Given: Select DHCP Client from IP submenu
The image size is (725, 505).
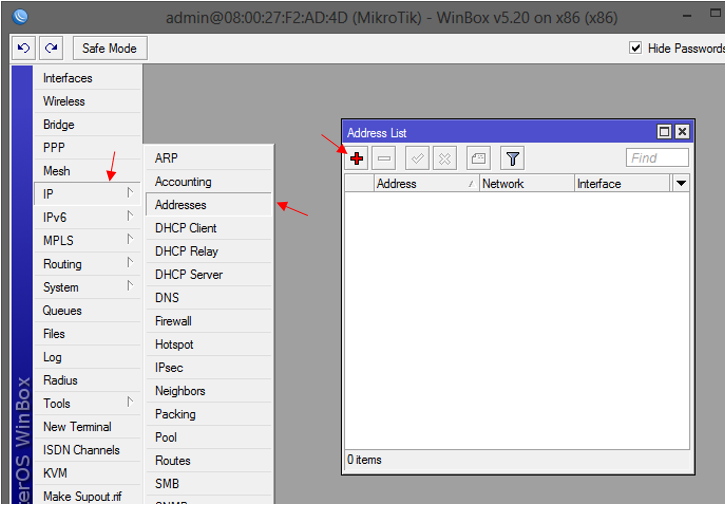Looking at the screenshot, I should [209, 228].
